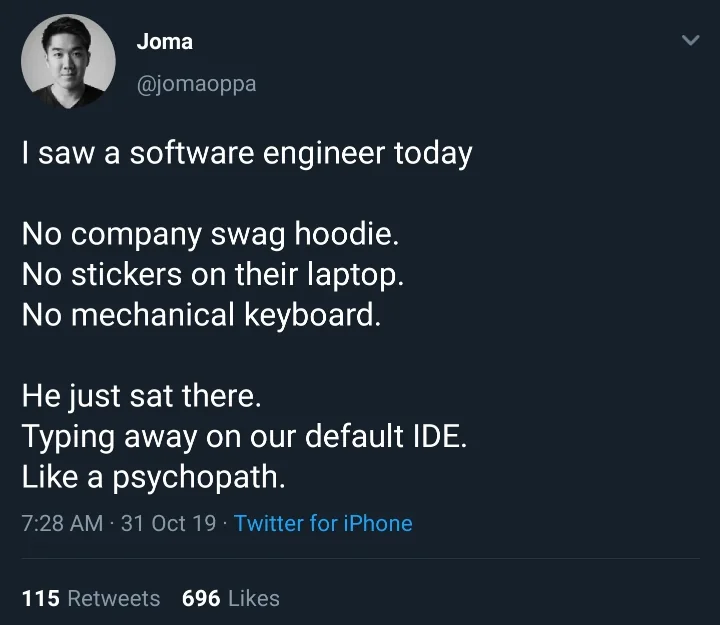Click the 'No company swag hoodie.' line

point(210,235)
